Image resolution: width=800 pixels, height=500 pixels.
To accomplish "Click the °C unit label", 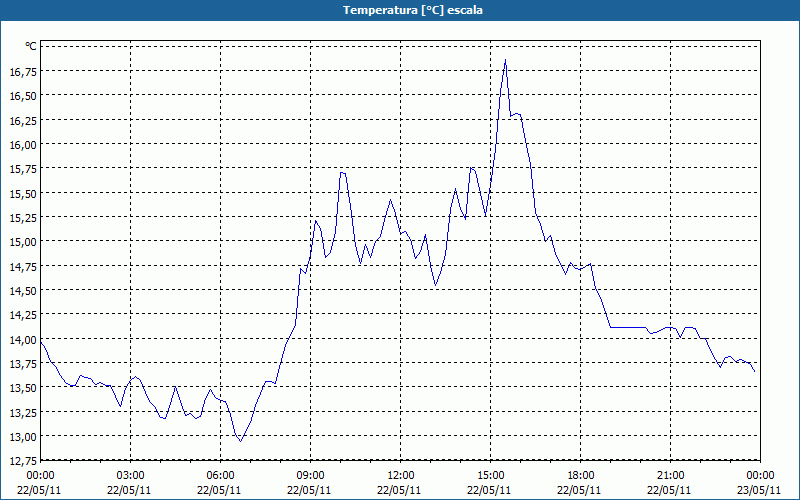I will pos(31,46).
